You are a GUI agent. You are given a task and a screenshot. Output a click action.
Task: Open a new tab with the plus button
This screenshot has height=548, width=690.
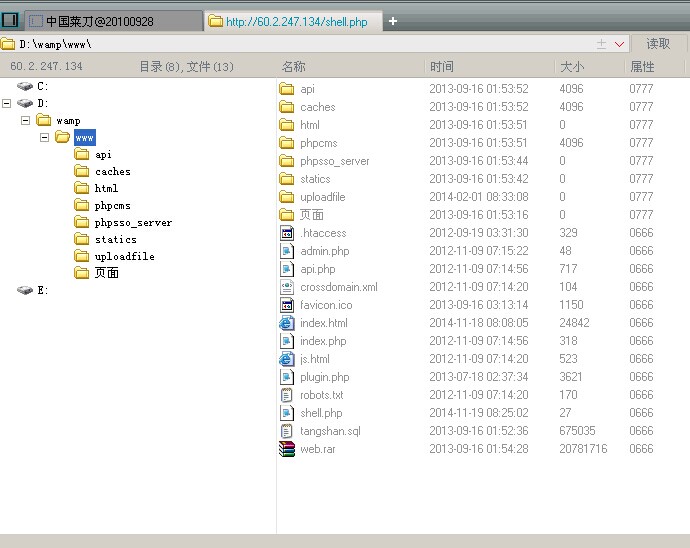(x=393, y=21)
